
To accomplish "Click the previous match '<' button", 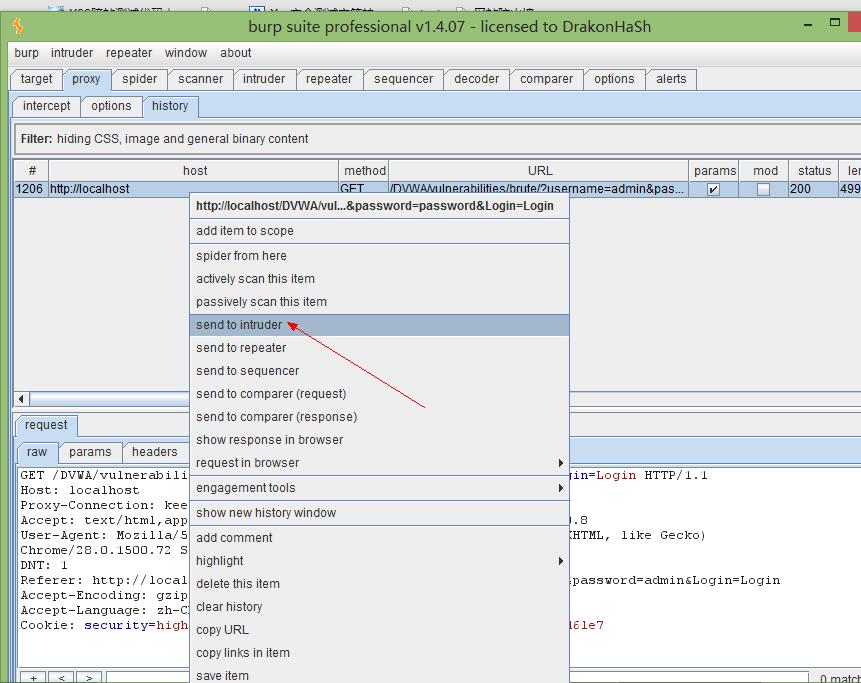I will tap(62, 677).
